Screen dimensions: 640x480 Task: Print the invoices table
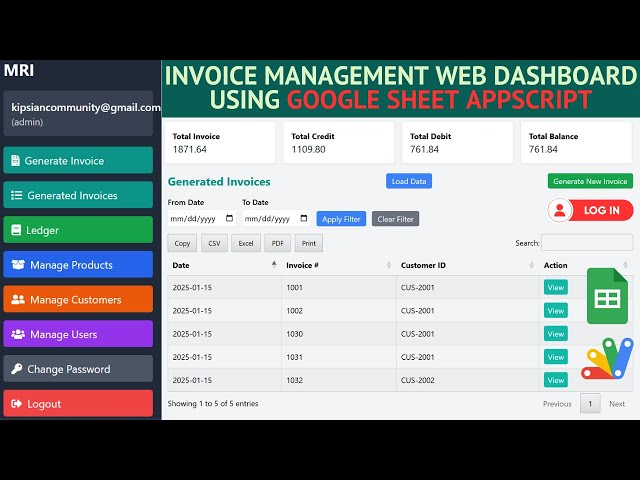(309, 243)
